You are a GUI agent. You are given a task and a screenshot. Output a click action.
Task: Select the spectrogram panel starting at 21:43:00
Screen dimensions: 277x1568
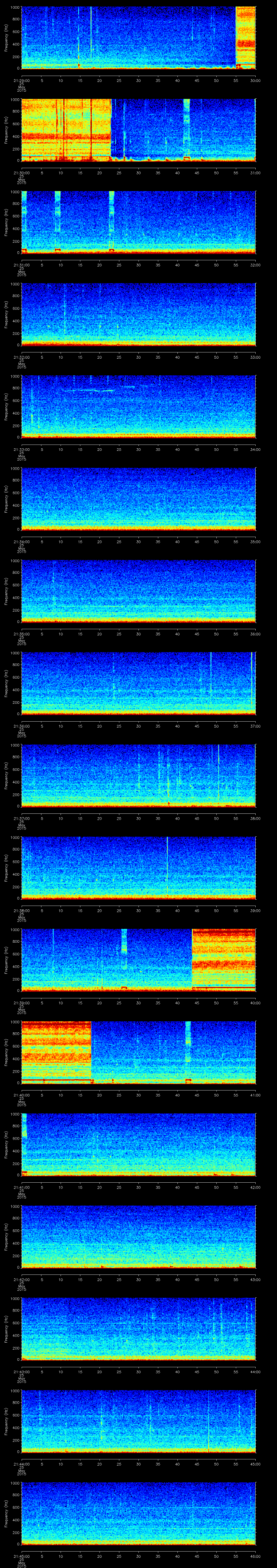[138, 1329]
